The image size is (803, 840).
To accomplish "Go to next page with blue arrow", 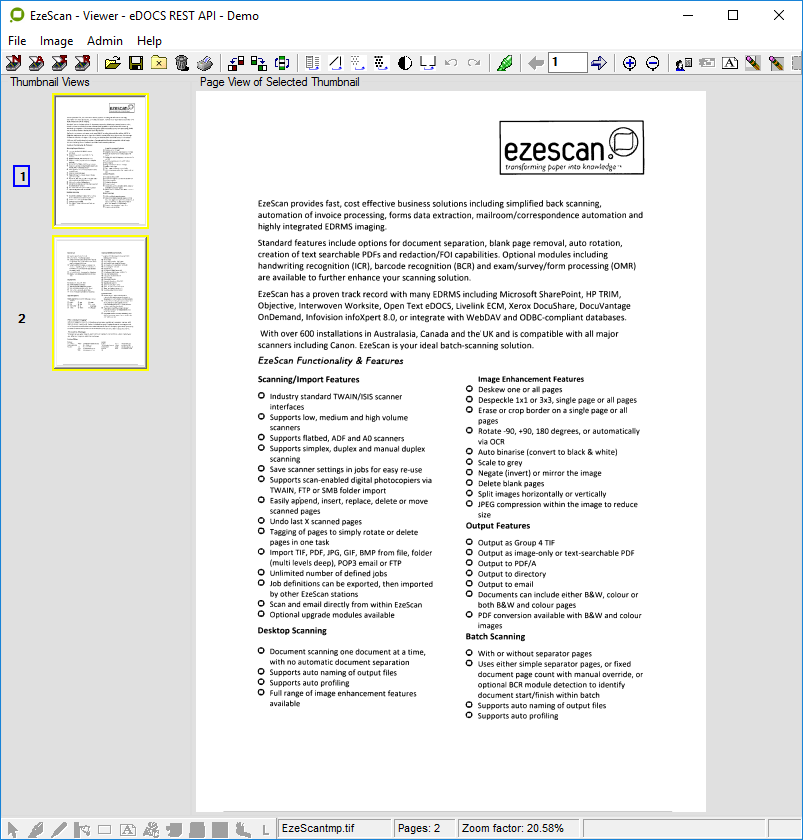I will 598,63.
